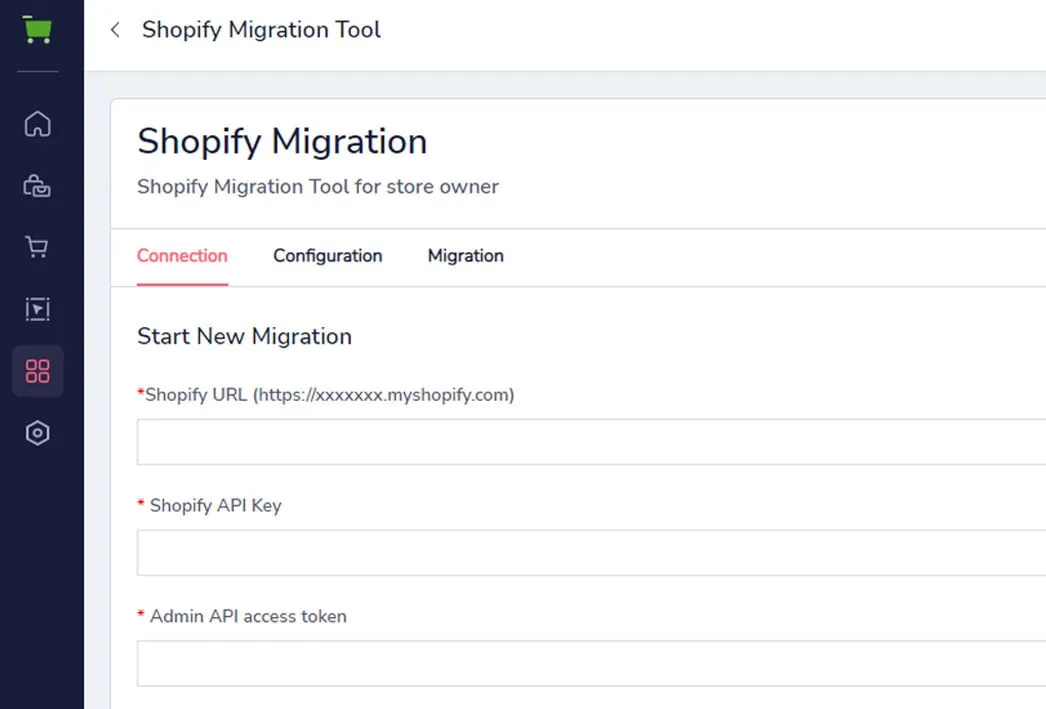Focus the Shopify URL input field
Viewport: 1046px width, 709px height.
[590, 442]
